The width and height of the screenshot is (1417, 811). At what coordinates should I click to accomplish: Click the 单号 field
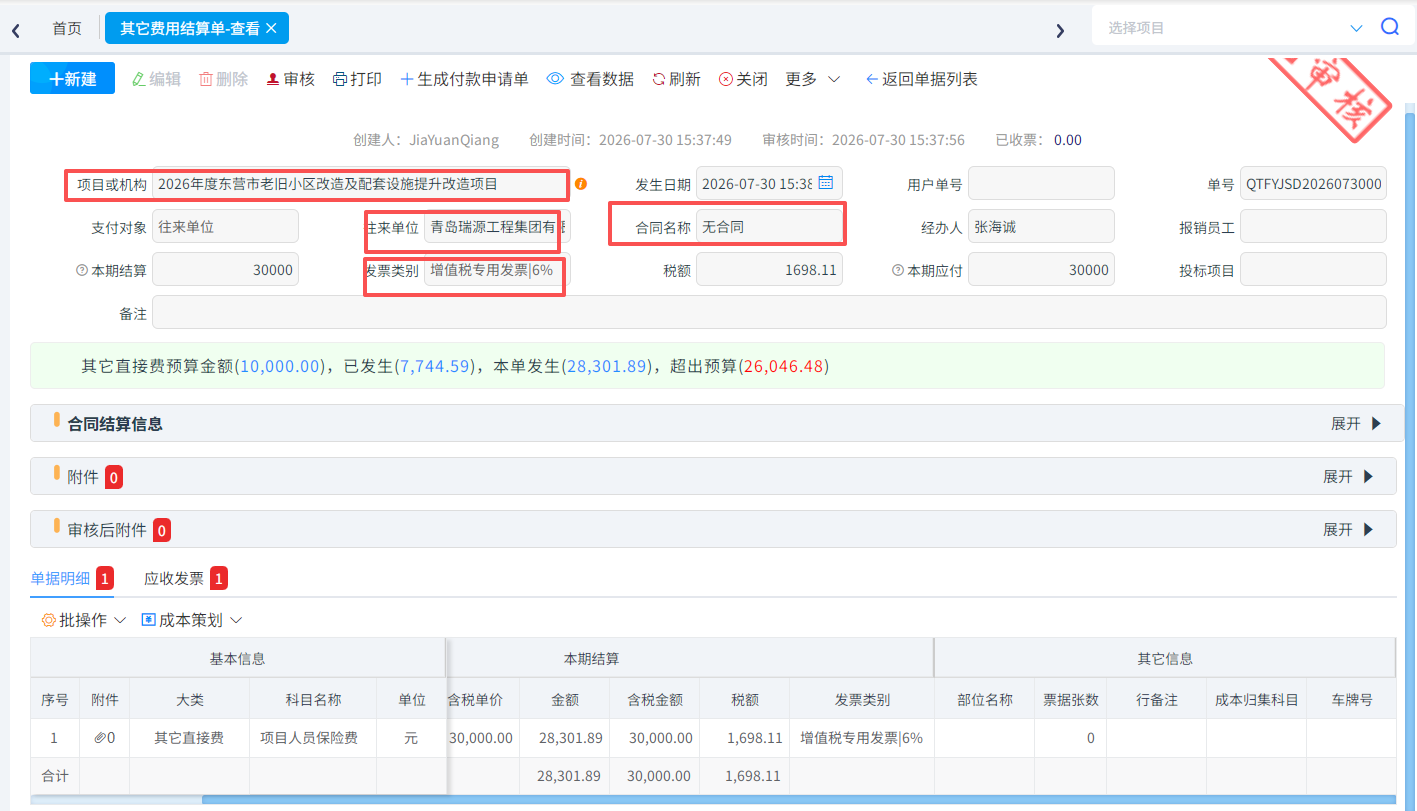point(1313,183)
